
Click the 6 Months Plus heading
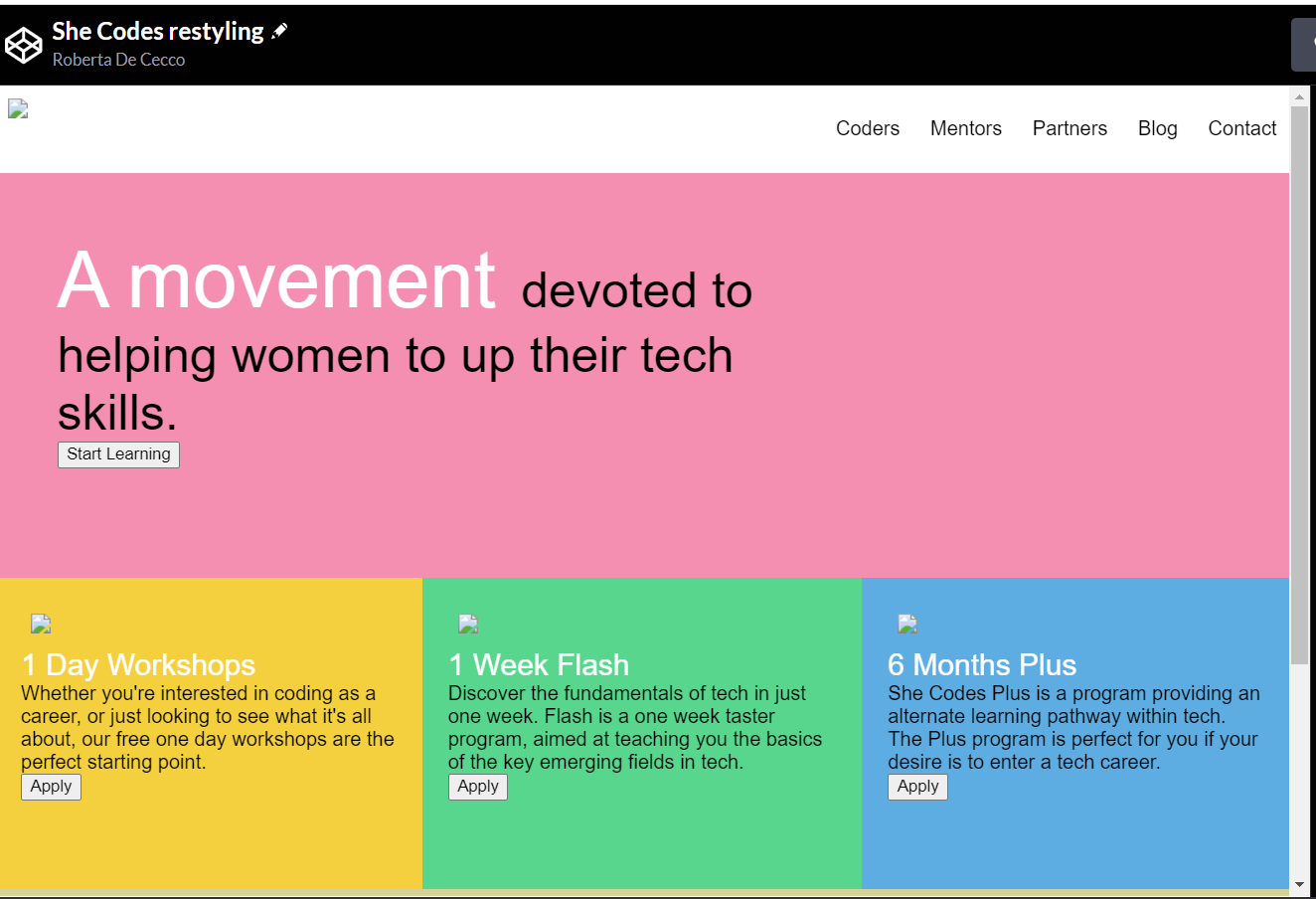coord(982,664)
